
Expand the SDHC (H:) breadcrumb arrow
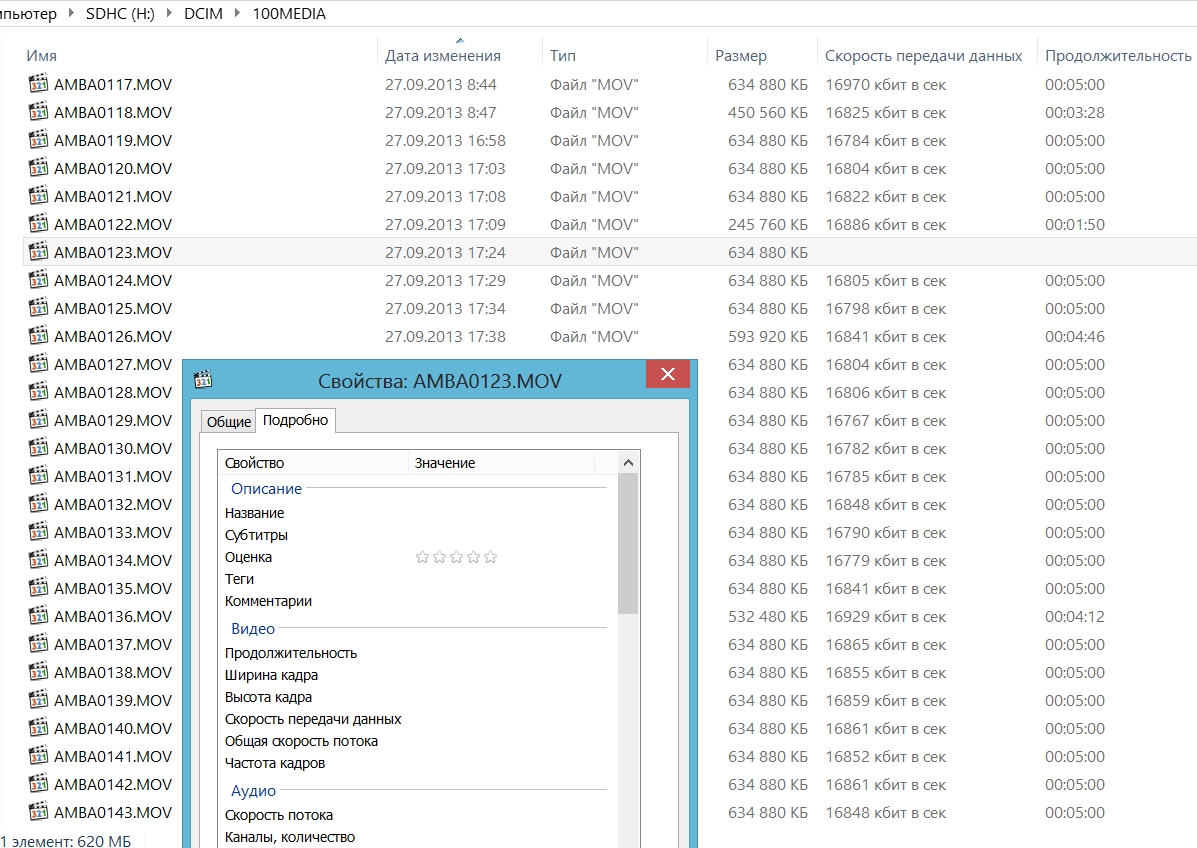coord(170,15)
